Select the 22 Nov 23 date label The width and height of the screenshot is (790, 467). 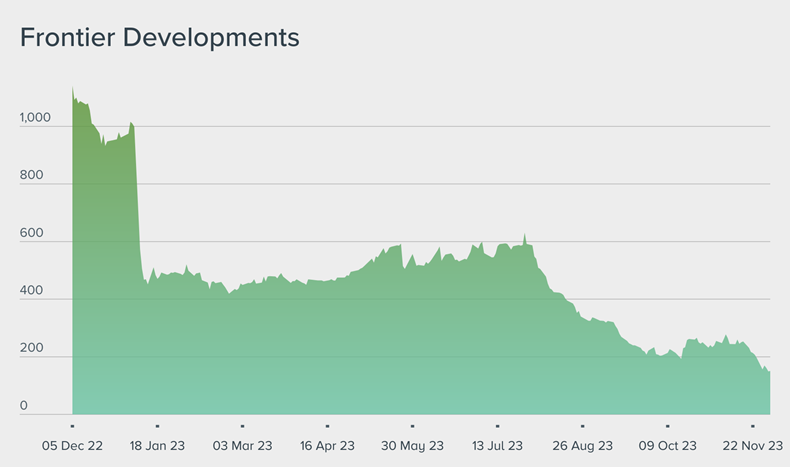[x=752, y=446]
